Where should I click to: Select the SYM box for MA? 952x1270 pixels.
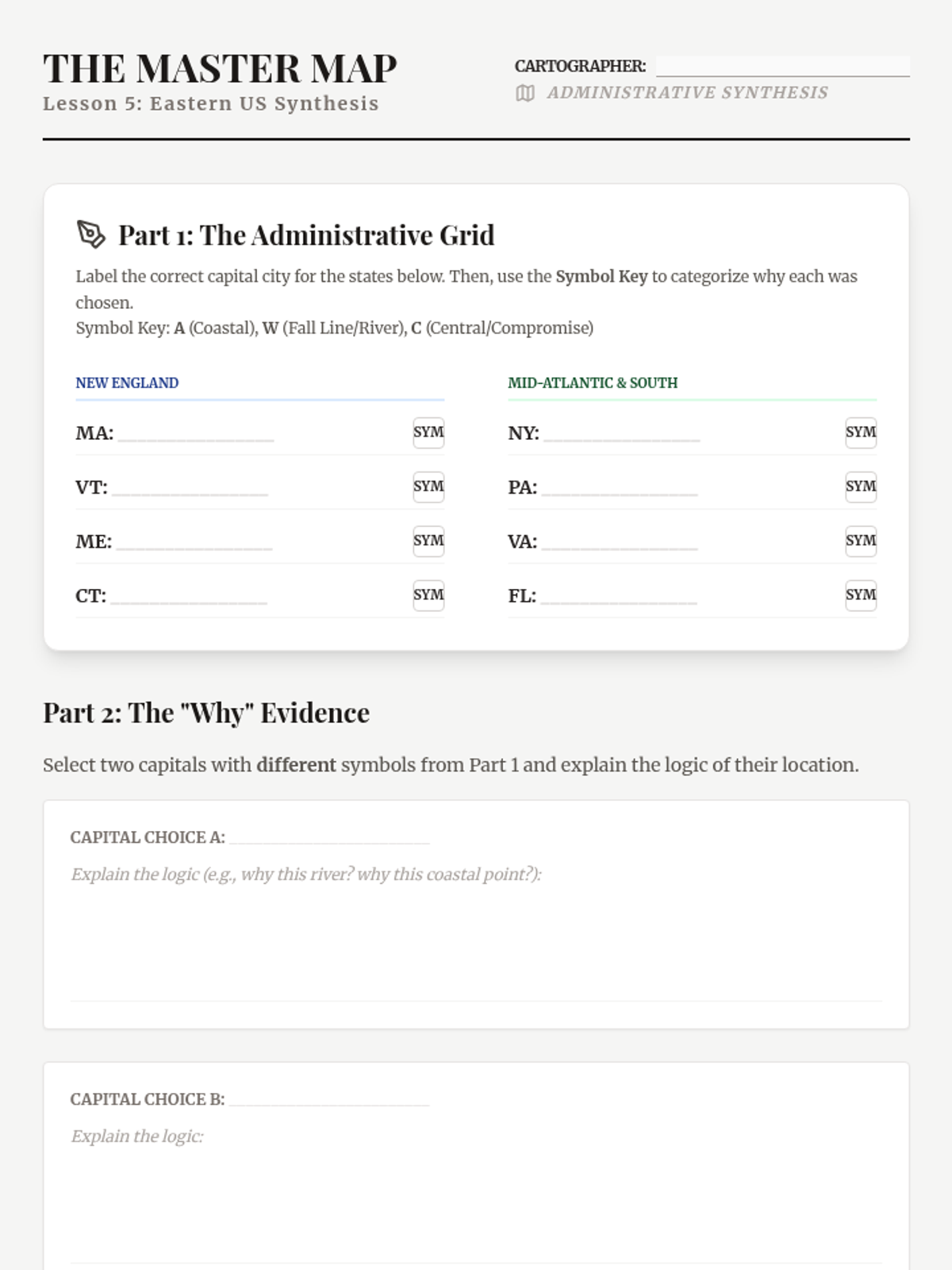click(428, 433)
